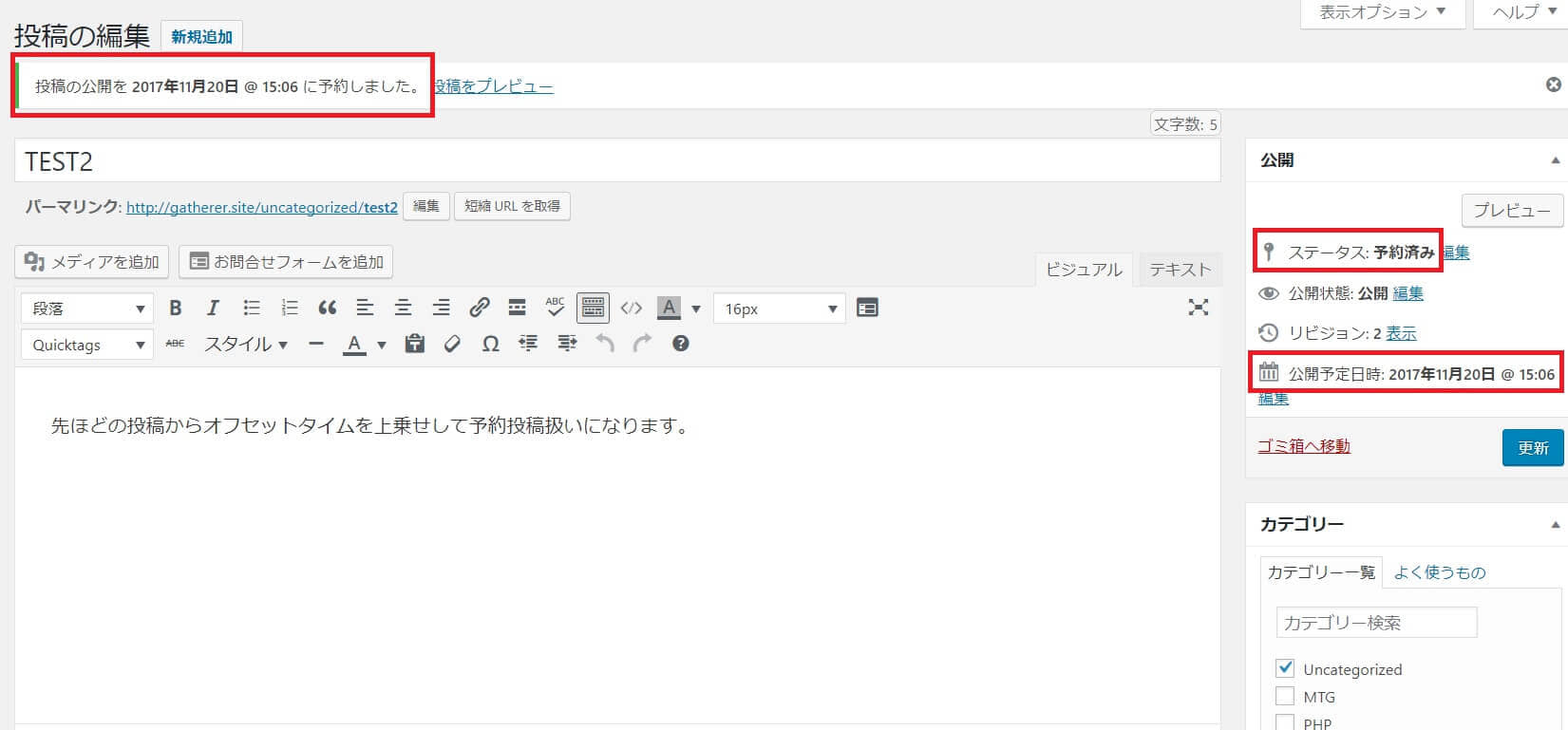Image resolution: width=1568 pixels, height=730 pixels.
Task: Edit the scheduled publish date
Action: click(1274, 399)
